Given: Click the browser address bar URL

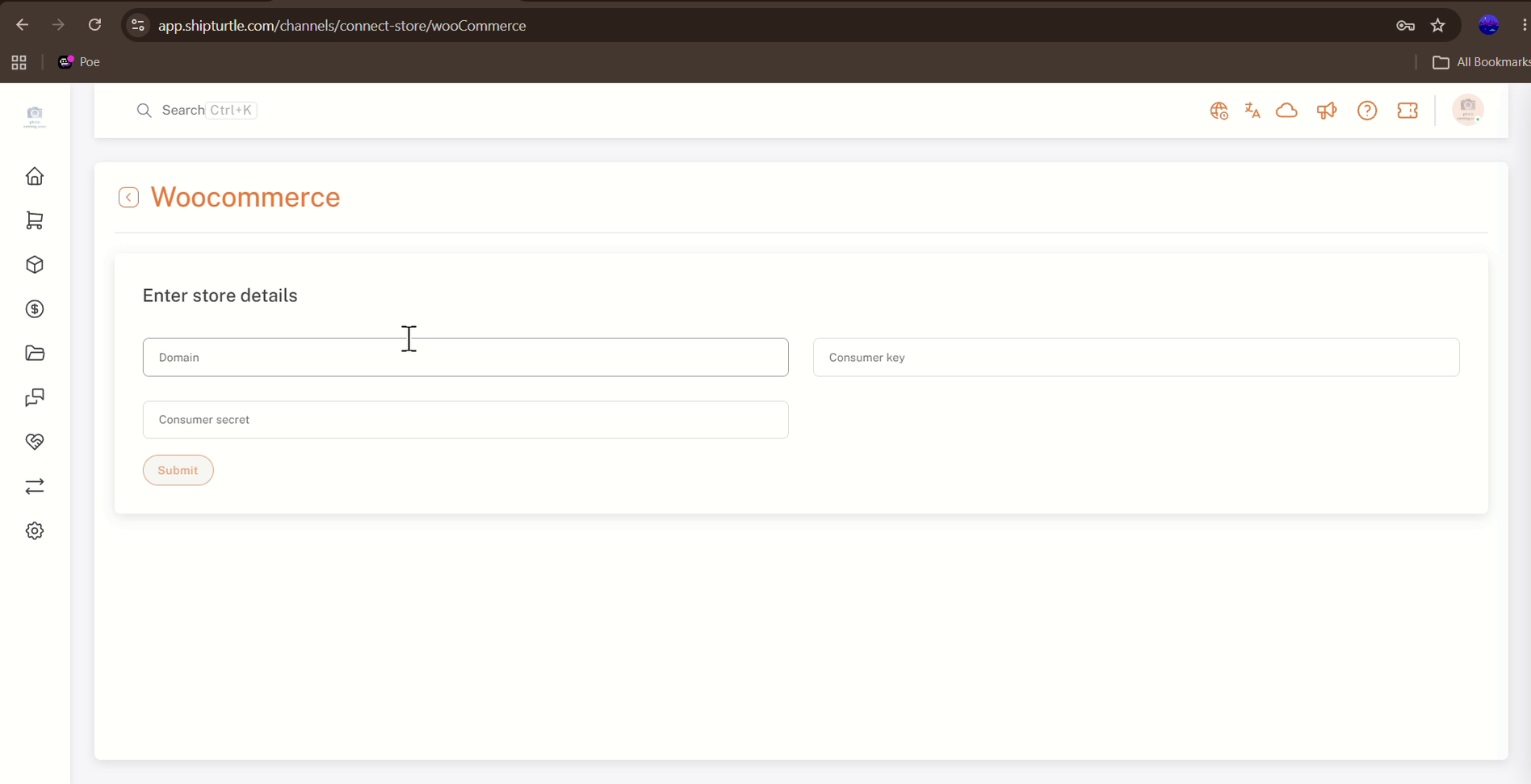Looking at the screenshot, I should click(x=342, y=26).
